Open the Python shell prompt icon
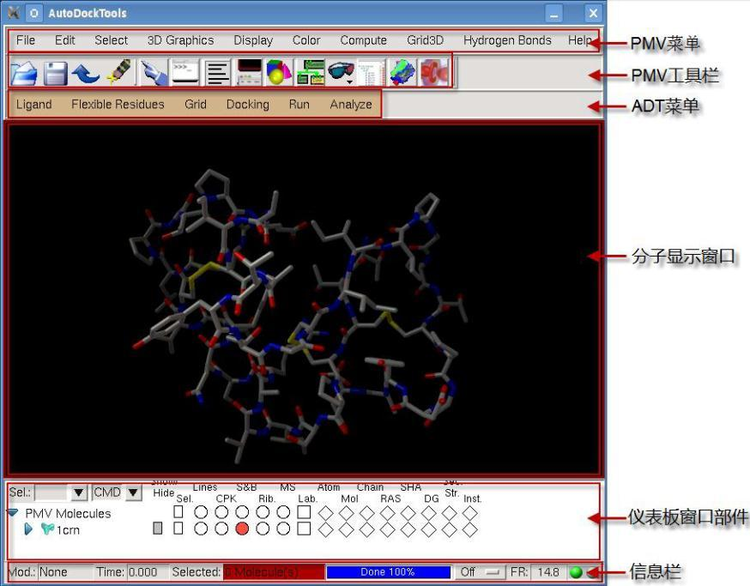The image size is (750, 586). [x=186, y=72]
